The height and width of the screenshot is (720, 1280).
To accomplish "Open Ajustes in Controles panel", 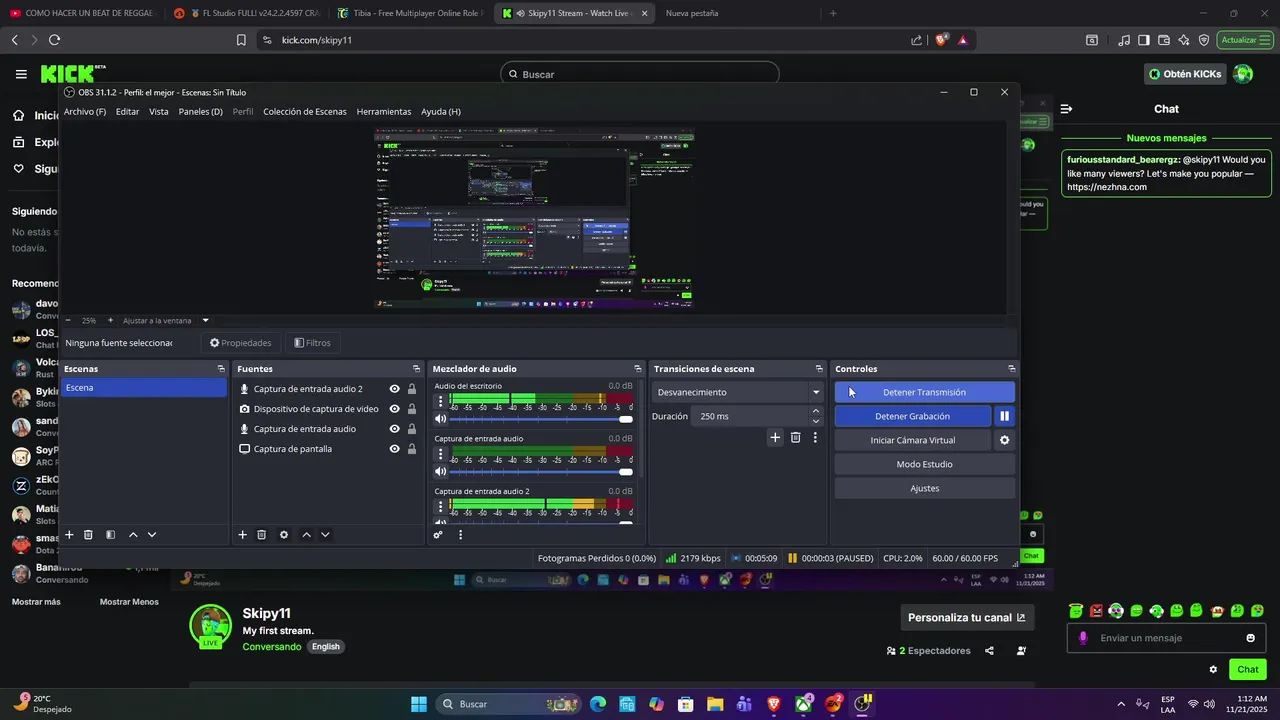I will pos(925,488).
